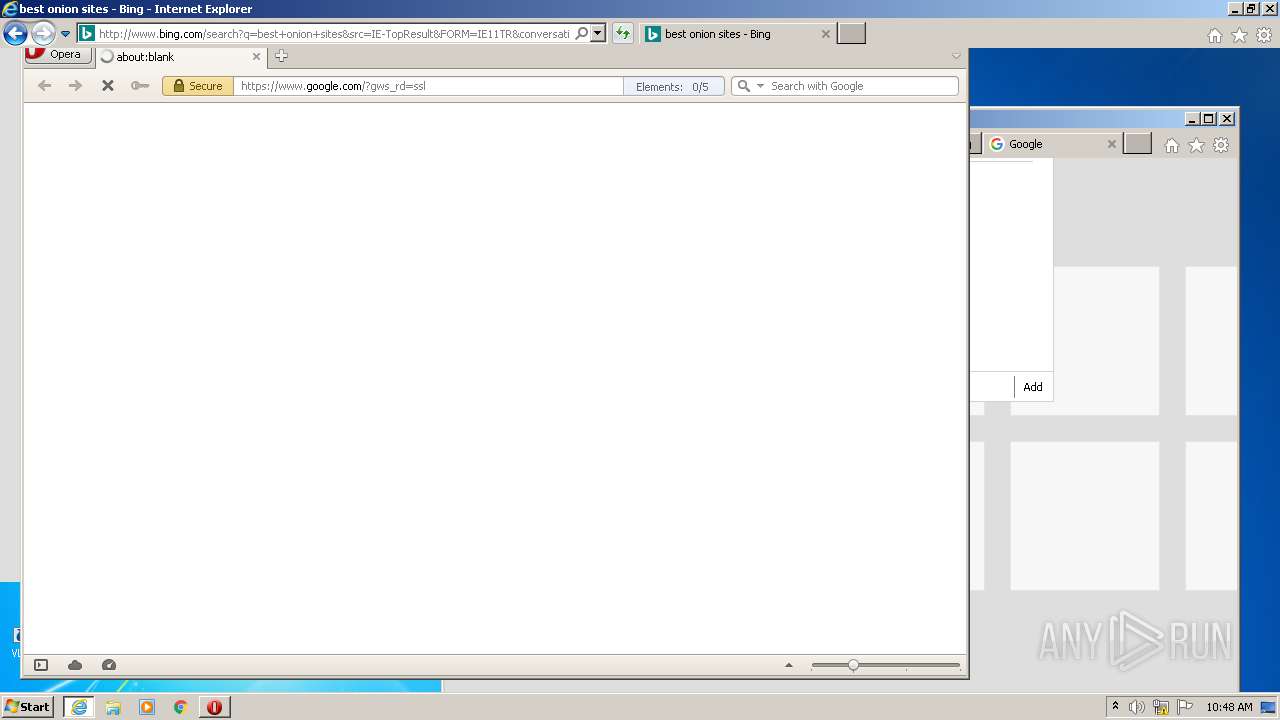Viewport: 1280px width, 720px height.
Task: Add a new Opera tab
Action: [x=281, y=56]
